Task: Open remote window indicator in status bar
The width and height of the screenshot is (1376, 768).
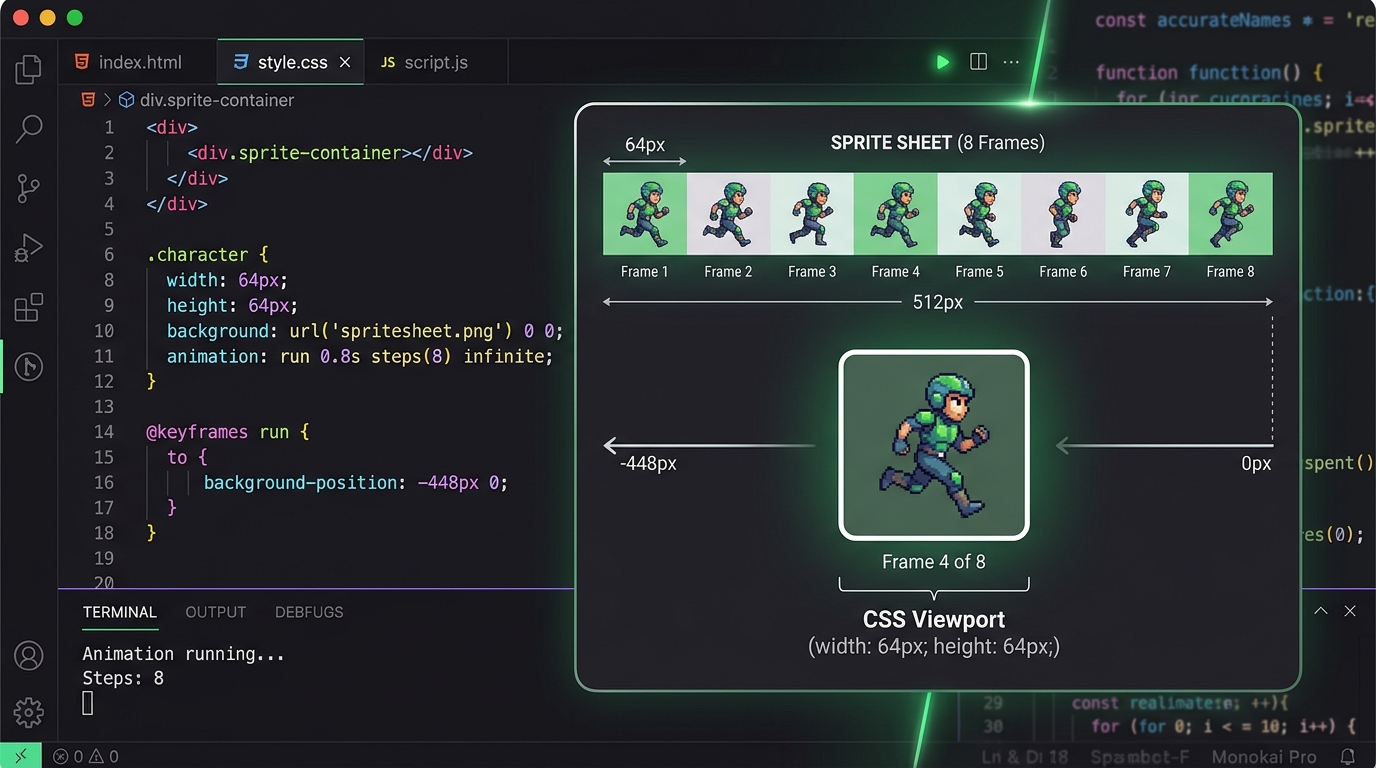Action: click(21, 756)
